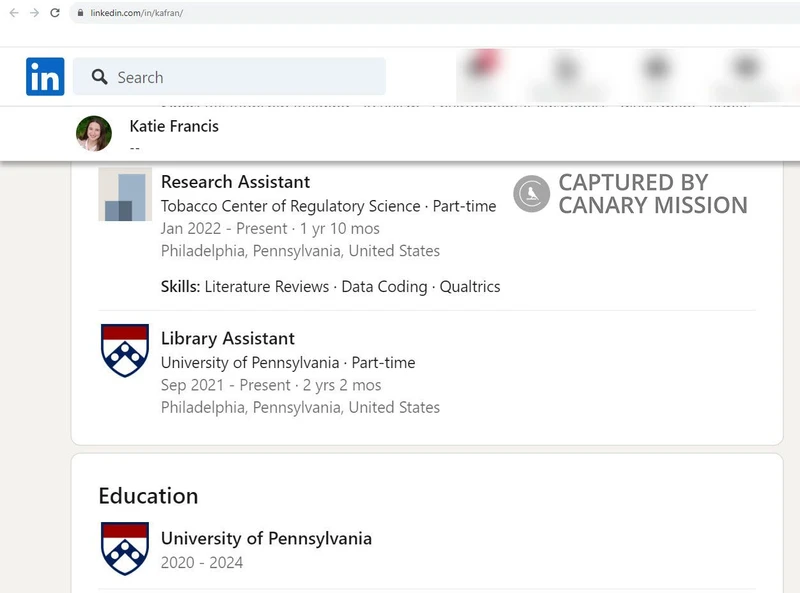This screenshot has width=800, height=593.
Task: Open University of Pennsylvania education entry
Action: pos(266,538)
